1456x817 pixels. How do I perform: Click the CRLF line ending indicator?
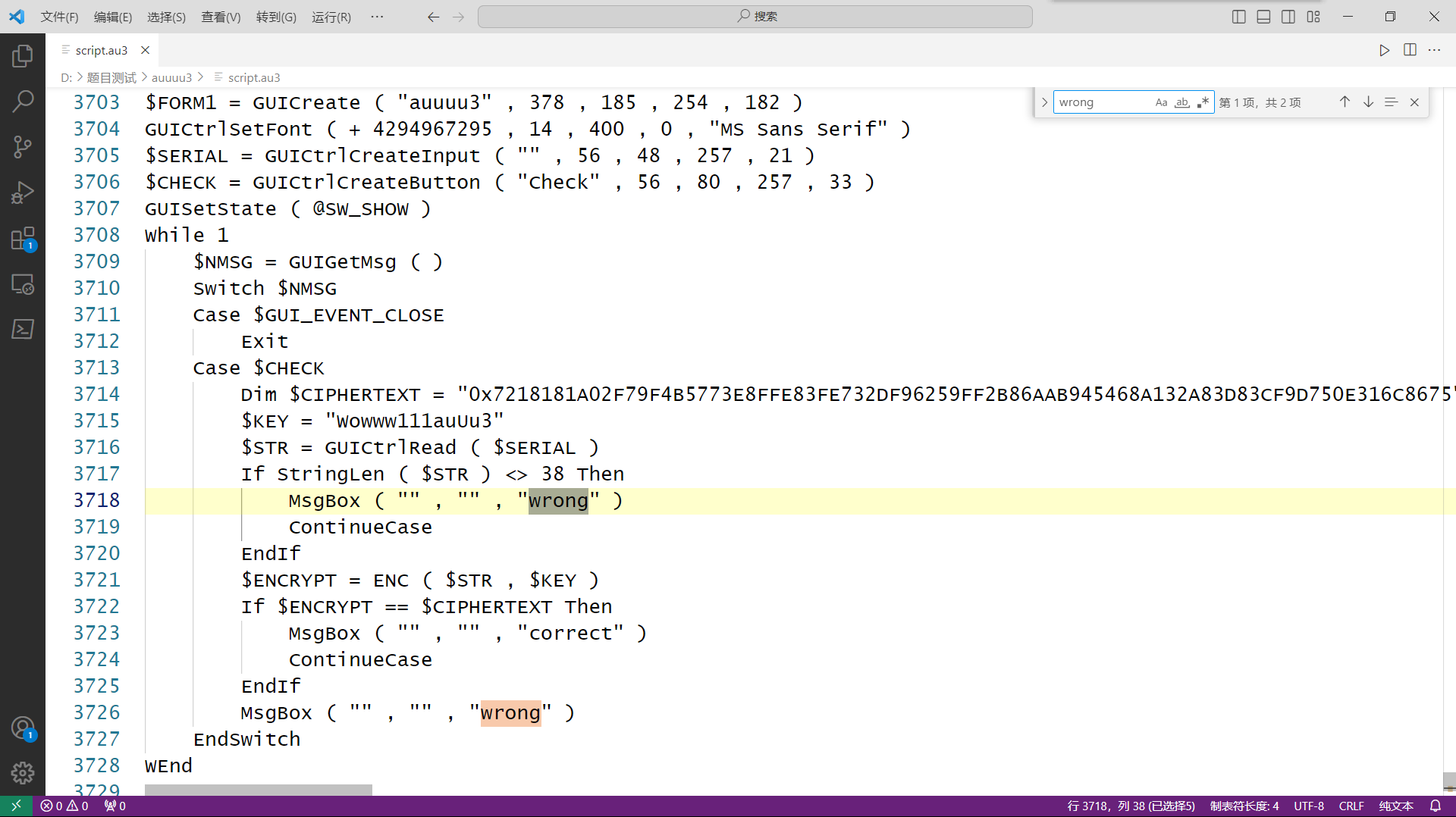1351,806
